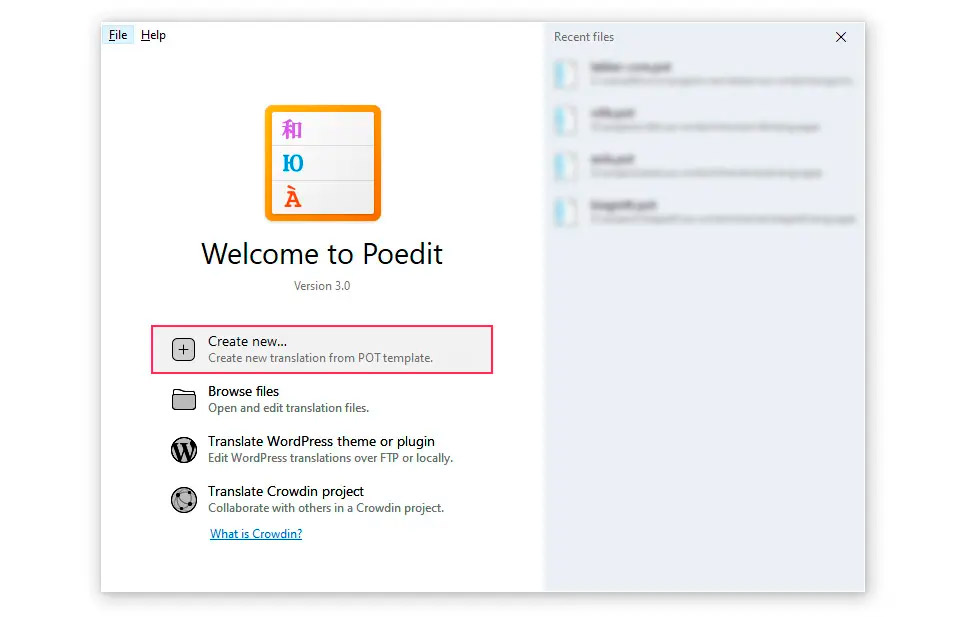
Task: Select 'Translate WordPress theme or plugin' text
Action: click(321, 442)
